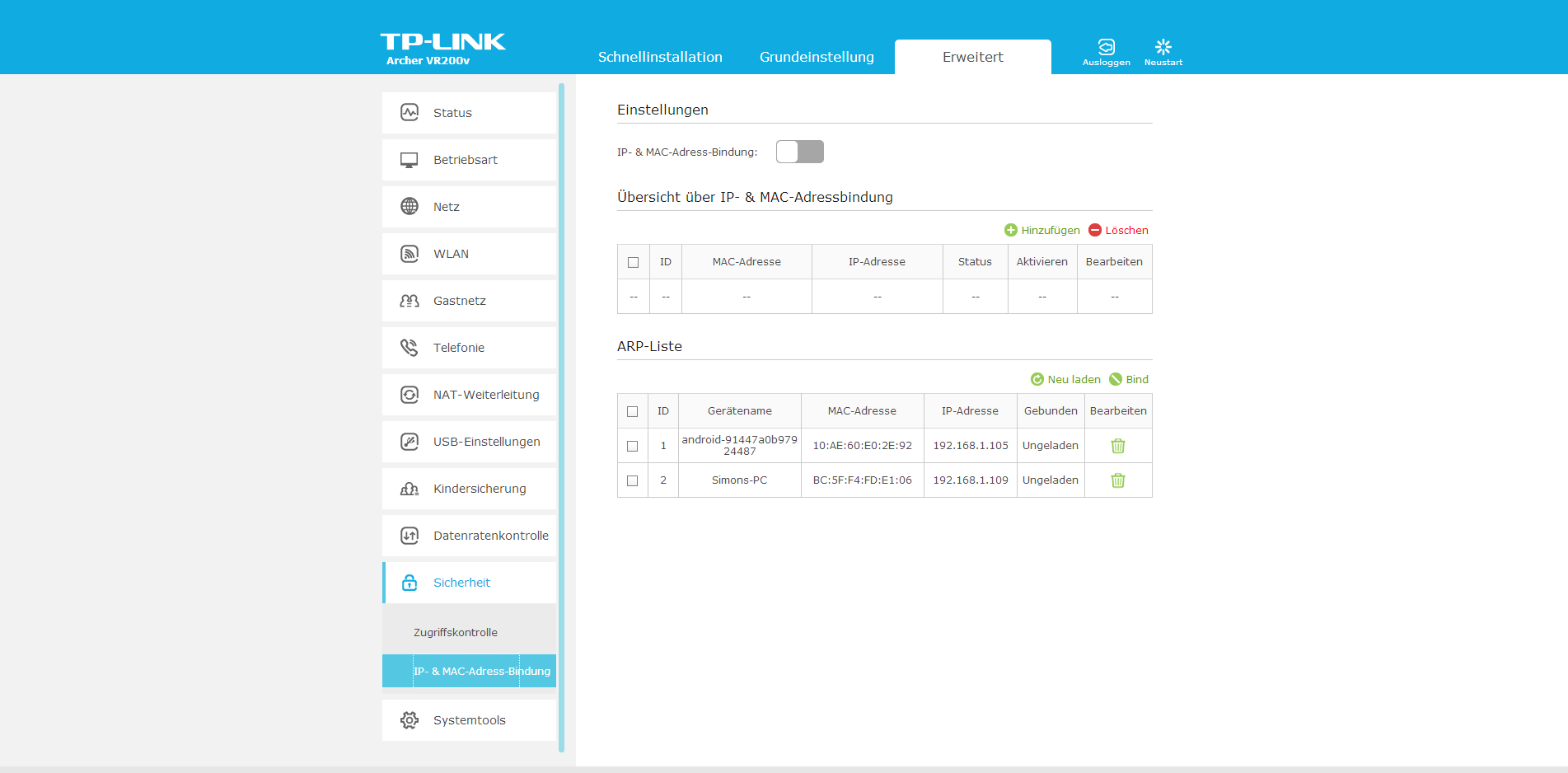
Task: Open the Grundeinstellung tab
Action: coord(817,57)
